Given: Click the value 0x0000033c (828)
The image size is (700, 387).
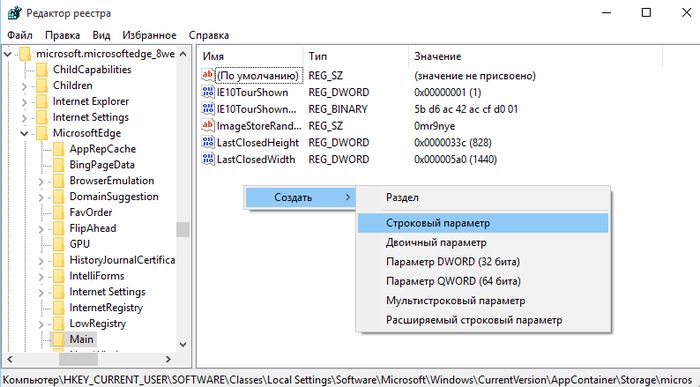Looking at the screenshot, I should (453, 143).
